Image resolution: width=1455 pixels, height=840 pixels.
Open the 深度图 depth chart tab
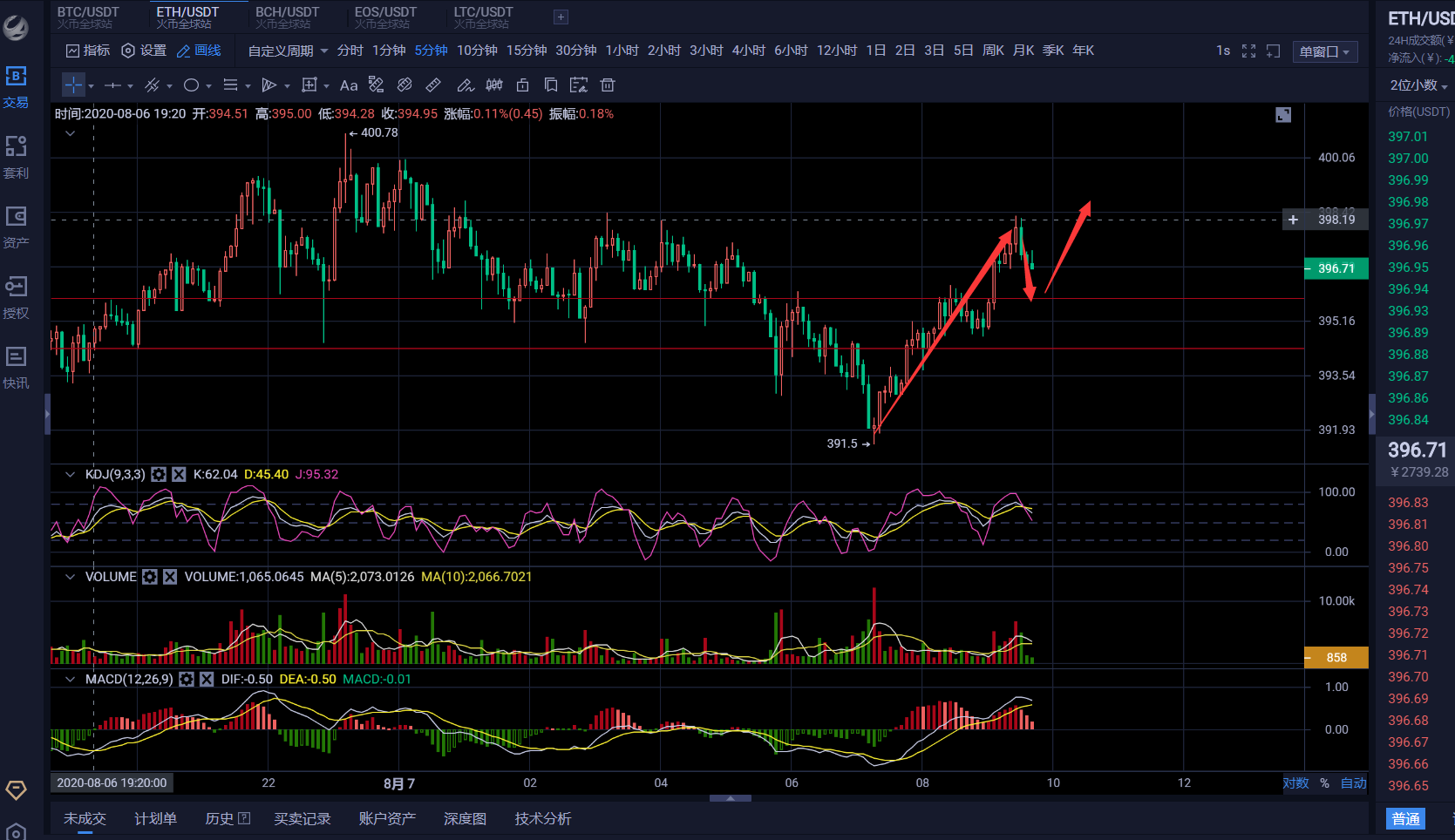coord(465,819)
